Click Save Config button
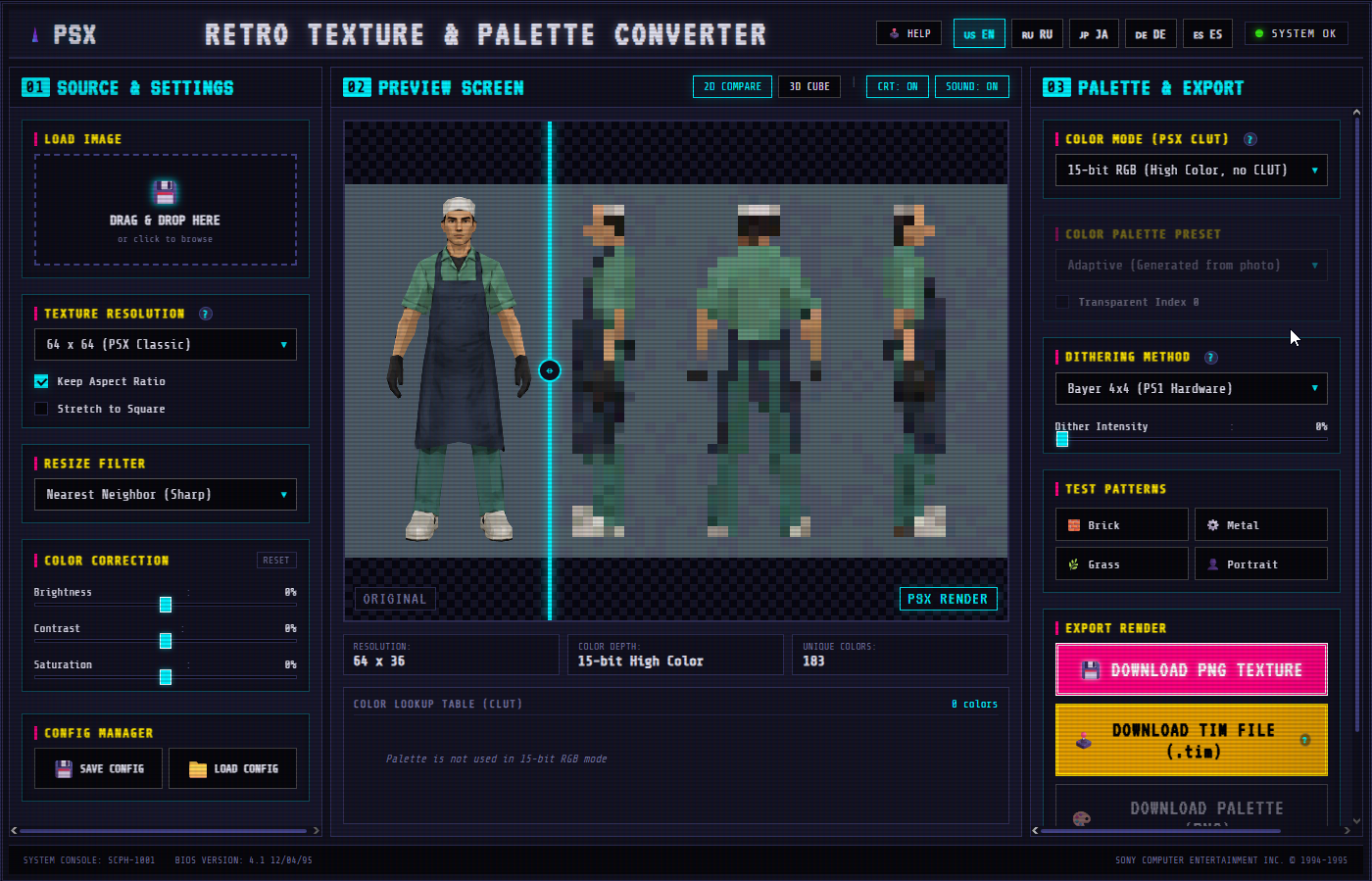1372x881 pixels. tap(99, 769)
